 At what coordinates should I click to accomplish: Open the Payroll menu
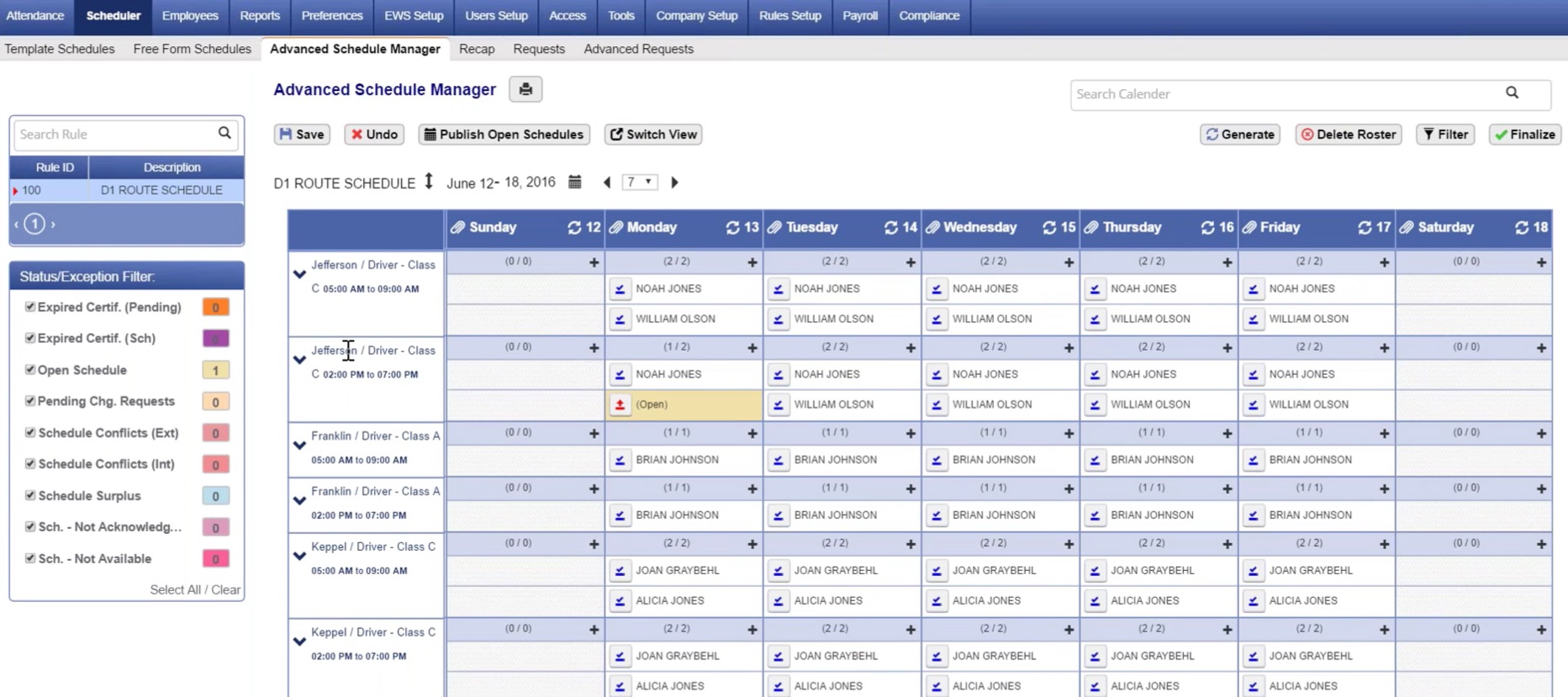click(860, 16)
